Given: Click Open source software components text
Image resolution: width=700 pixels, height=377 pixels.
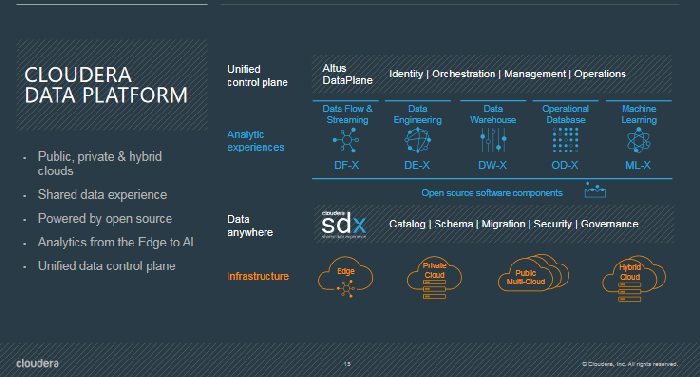Looking at the screenshot, I should click(492, 193).
